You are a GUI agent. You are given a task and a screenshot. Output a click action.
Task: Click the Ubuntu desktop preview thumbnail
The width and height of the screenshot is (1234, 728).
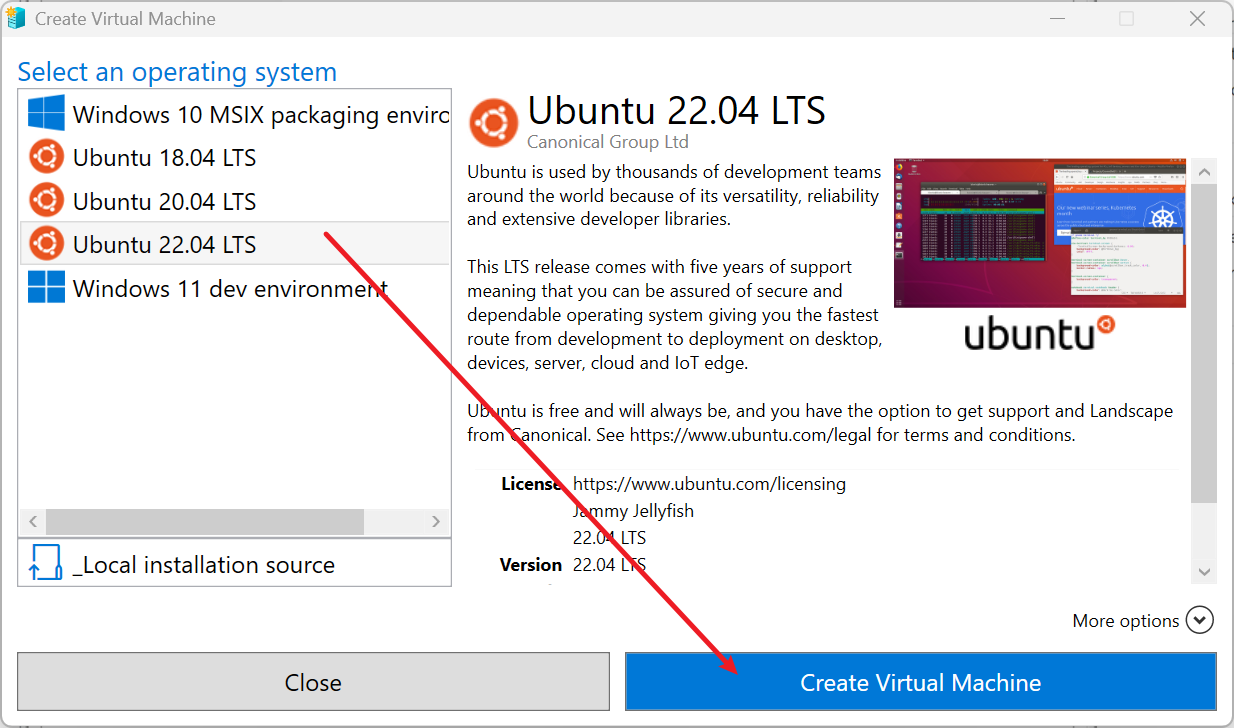pyautogui.click(x=1039, y=232)
